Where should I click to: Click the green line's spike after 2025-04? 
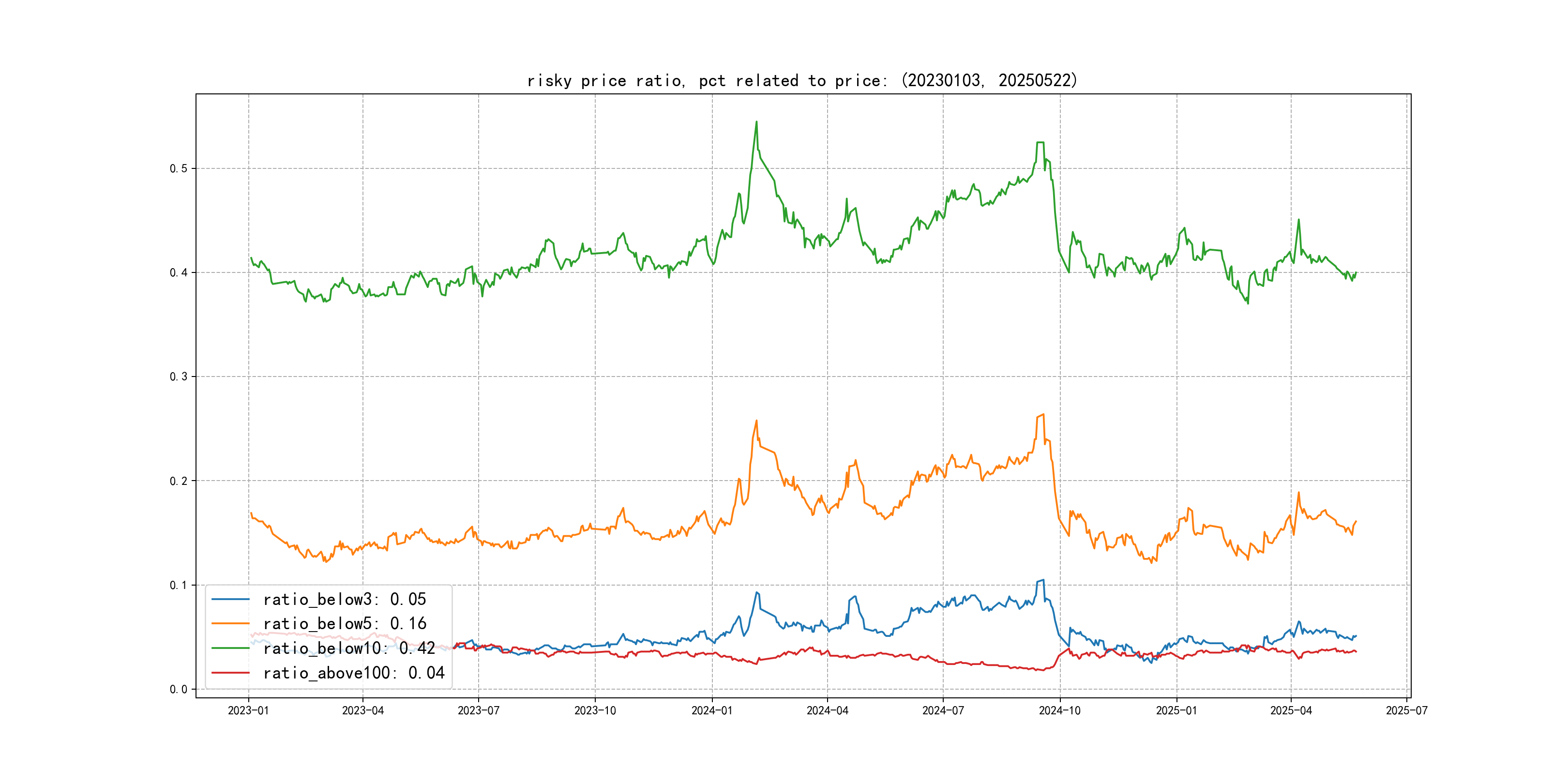point(1298,220)
